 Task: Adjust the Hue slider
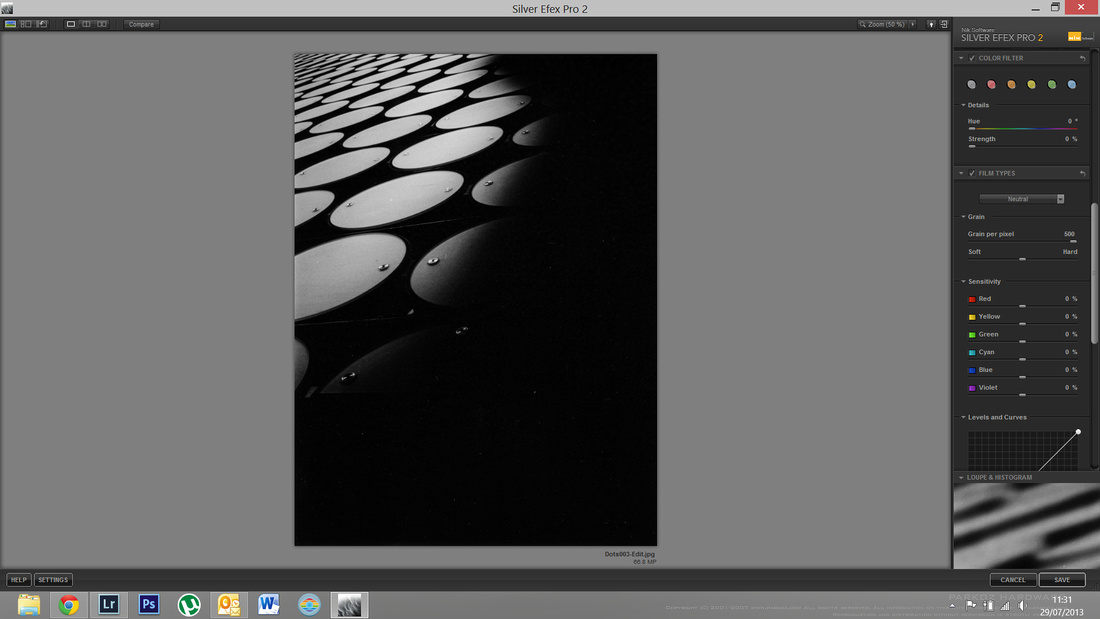[x=1022, y=128]
